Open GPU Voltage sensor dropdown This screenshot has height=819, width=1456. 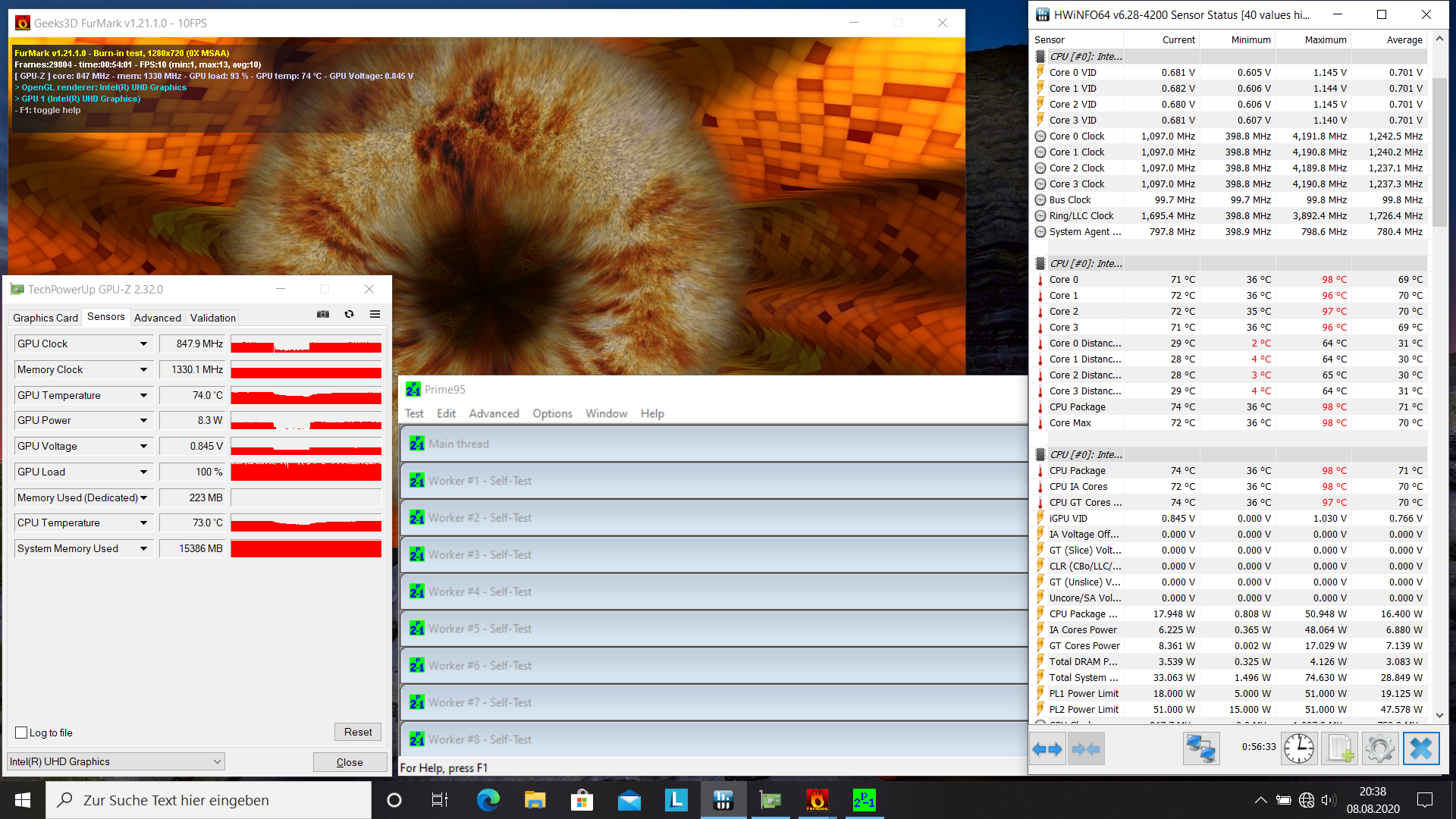pos(143,447)
